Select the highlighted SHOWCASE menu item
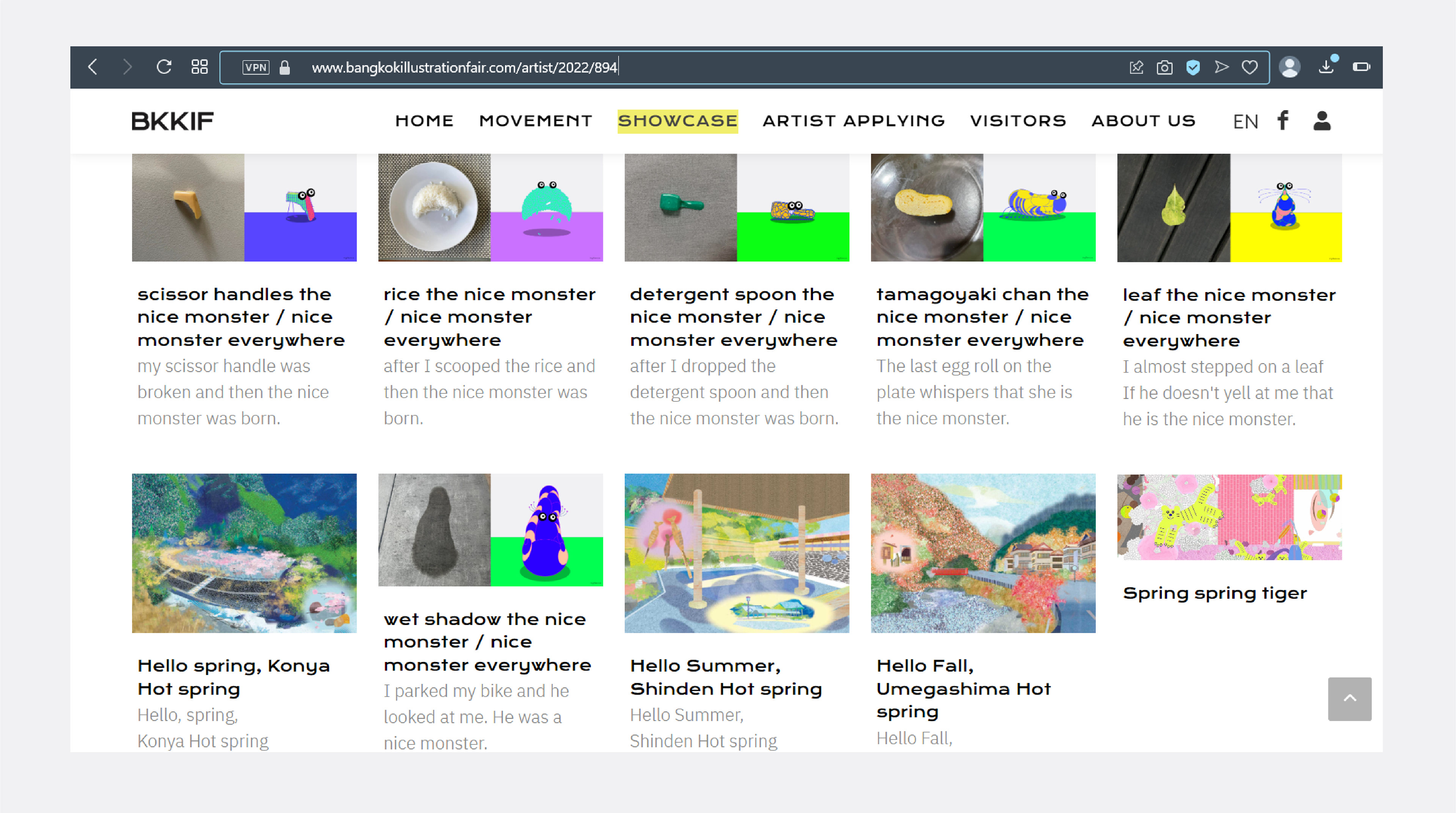1456x813 pixels. pos(678,121)
